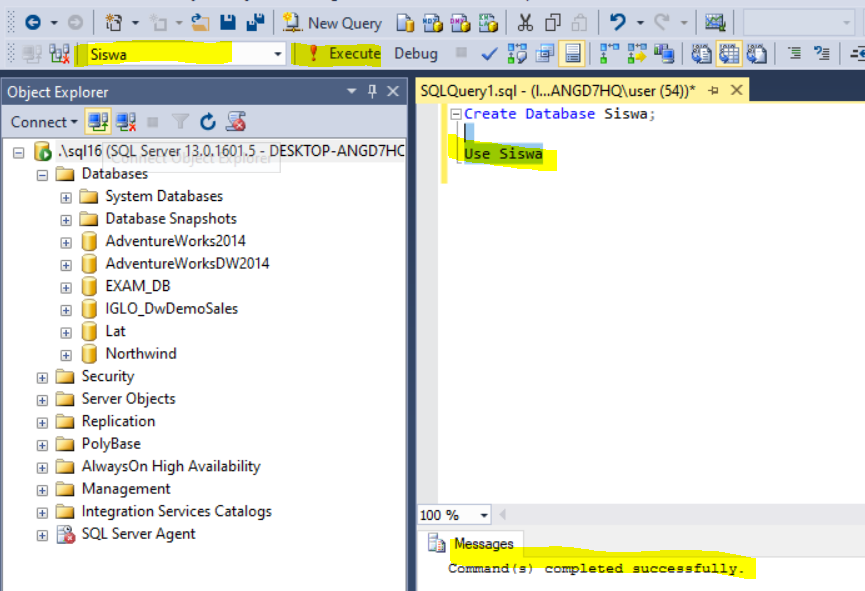Click the Parse checkmark icon
The height and width of the screenshot is (591, 865).
[489, 54]
